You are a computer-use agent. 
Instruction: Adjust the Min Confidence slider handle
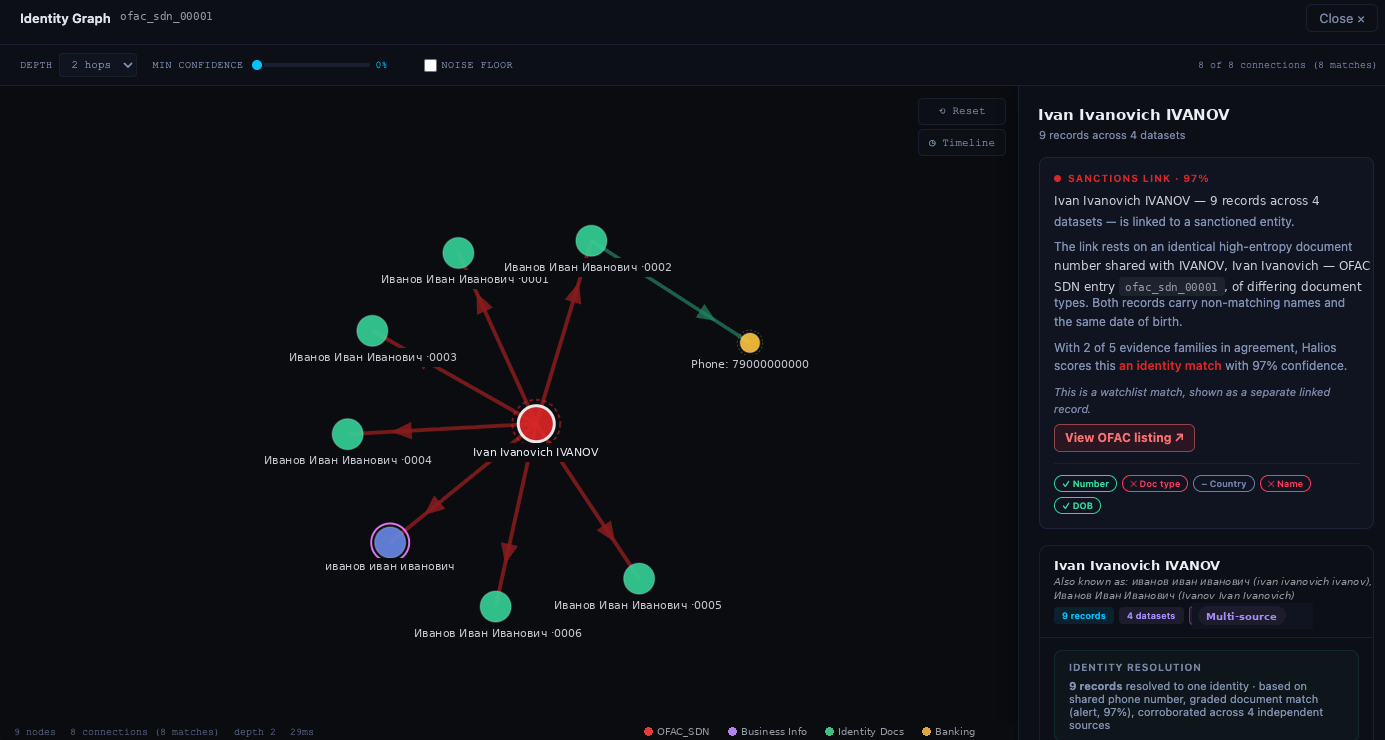coord(257,65)
